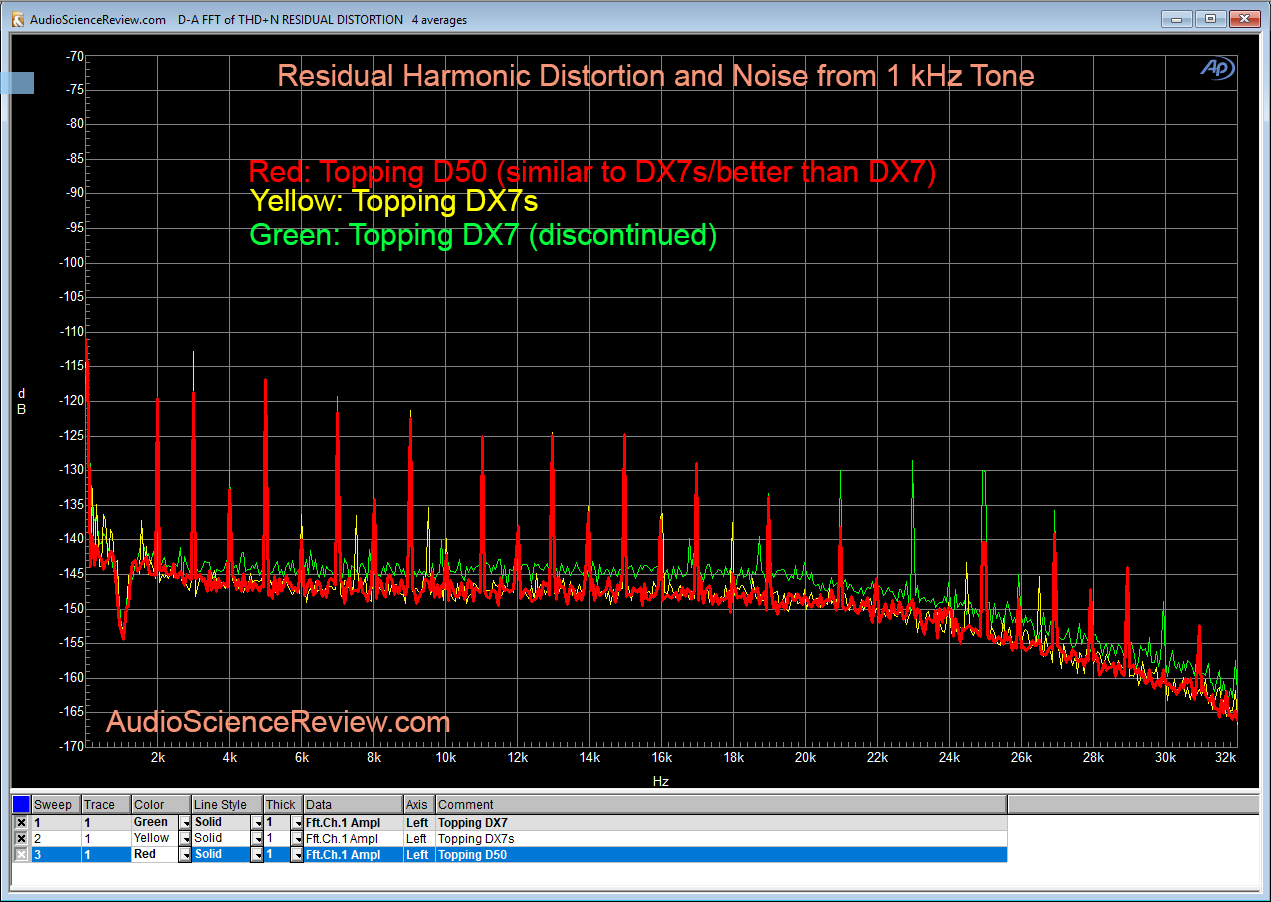Click the Trace column header
The width and height of the screenshot is (1271, 902).
tap(106, 804)
